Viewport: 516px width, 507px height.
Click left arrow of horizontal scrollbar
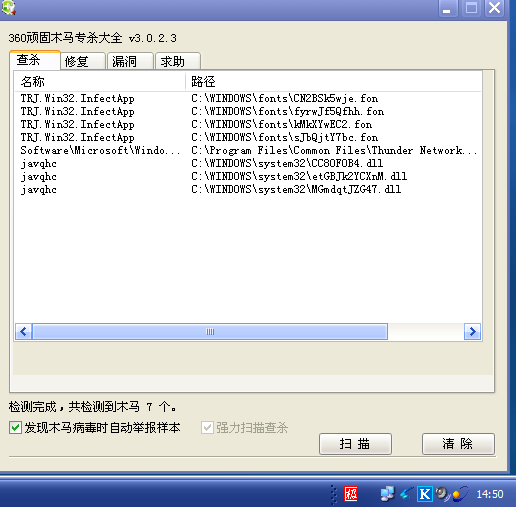24,331
